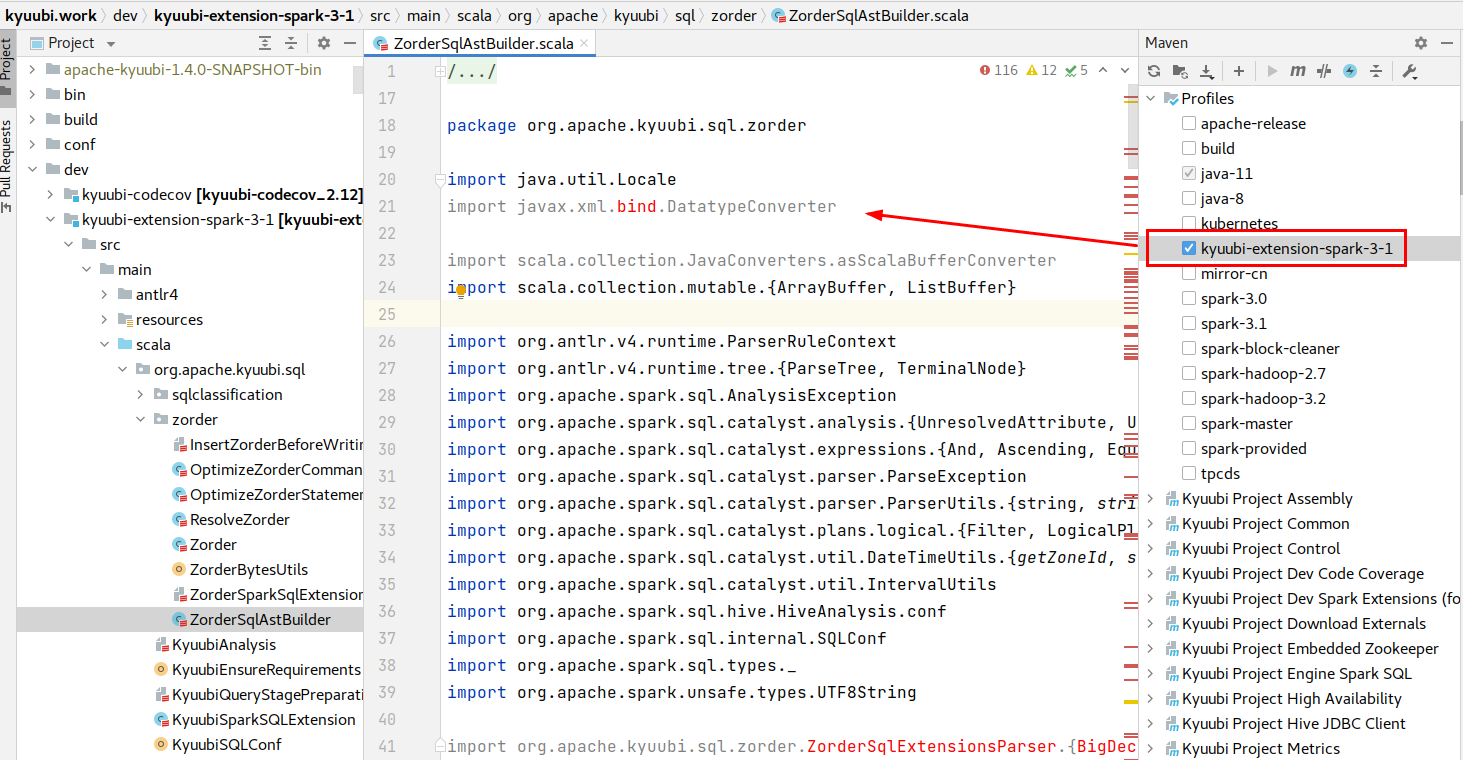Collapse all in Project panel toolbar
The image size is (1463, 760).
pyautogui.click(x=291, y=43)
